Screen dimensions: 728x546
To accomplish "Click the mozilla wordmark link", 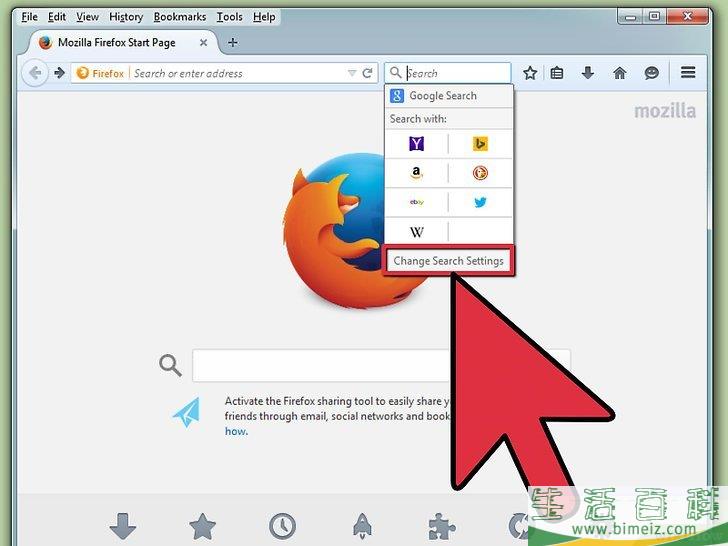I will (x=665, y=111).
